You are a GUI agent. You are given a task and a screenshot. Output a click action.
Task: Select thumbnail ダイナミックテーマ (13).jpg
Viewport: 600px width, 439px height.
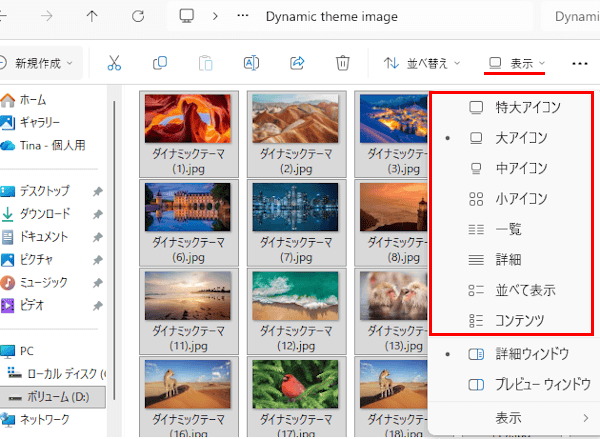(391, 311)
